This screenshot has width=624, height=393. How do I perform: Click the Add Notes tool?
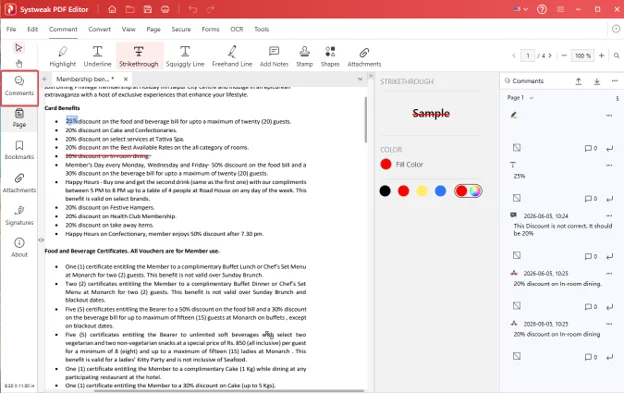[x=274, y=56]
